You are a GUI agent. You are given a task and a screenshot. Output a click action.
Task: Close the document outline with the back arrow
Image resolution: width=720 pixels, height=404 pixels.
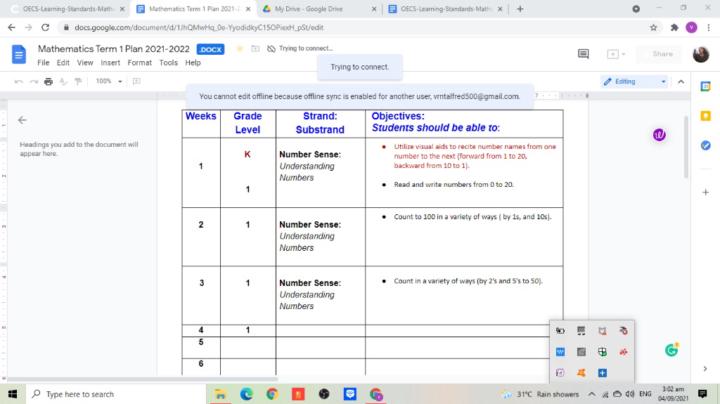coord(22,120)
